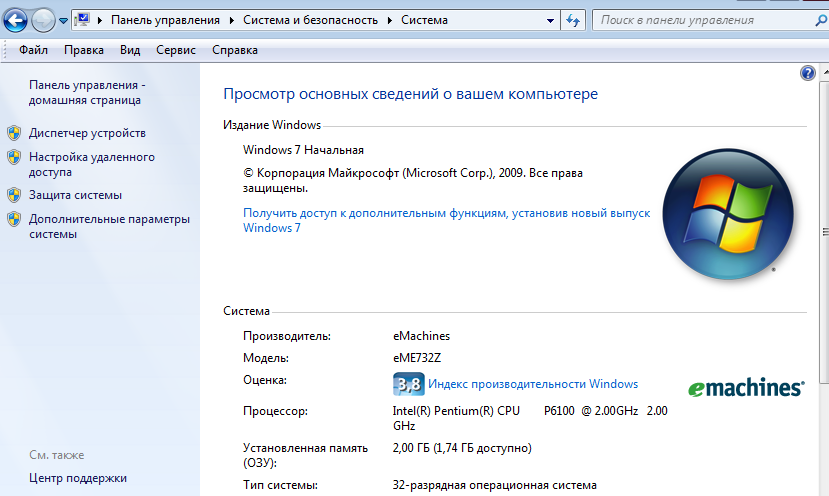Expand arrow before Панель управления breadcrumb
The height and width of the screenshot is (496, 829).
(x=99, y=20)
